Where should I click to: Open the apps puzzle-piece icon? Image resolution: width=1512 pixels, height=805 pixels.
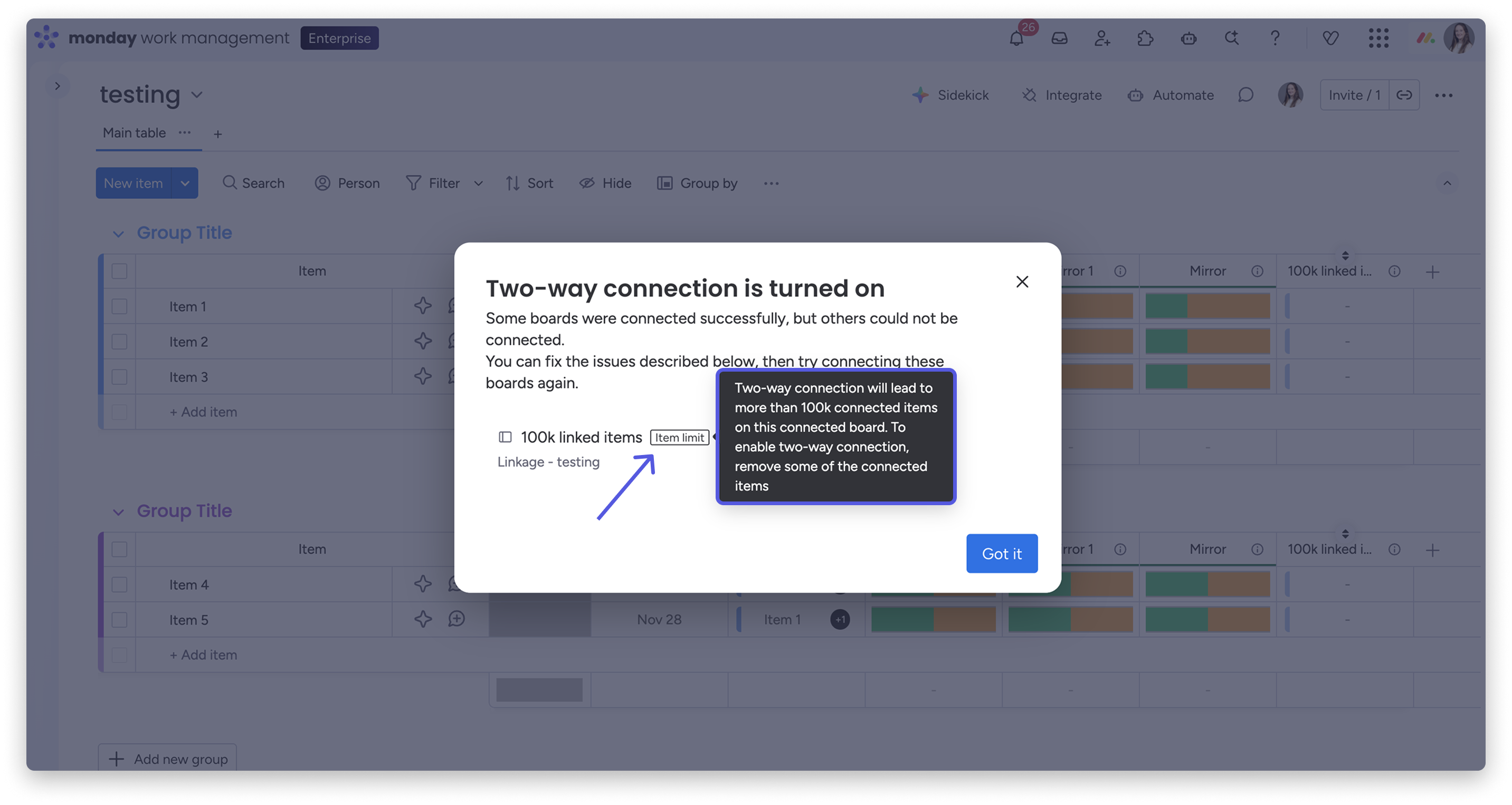coord(1145,39)
